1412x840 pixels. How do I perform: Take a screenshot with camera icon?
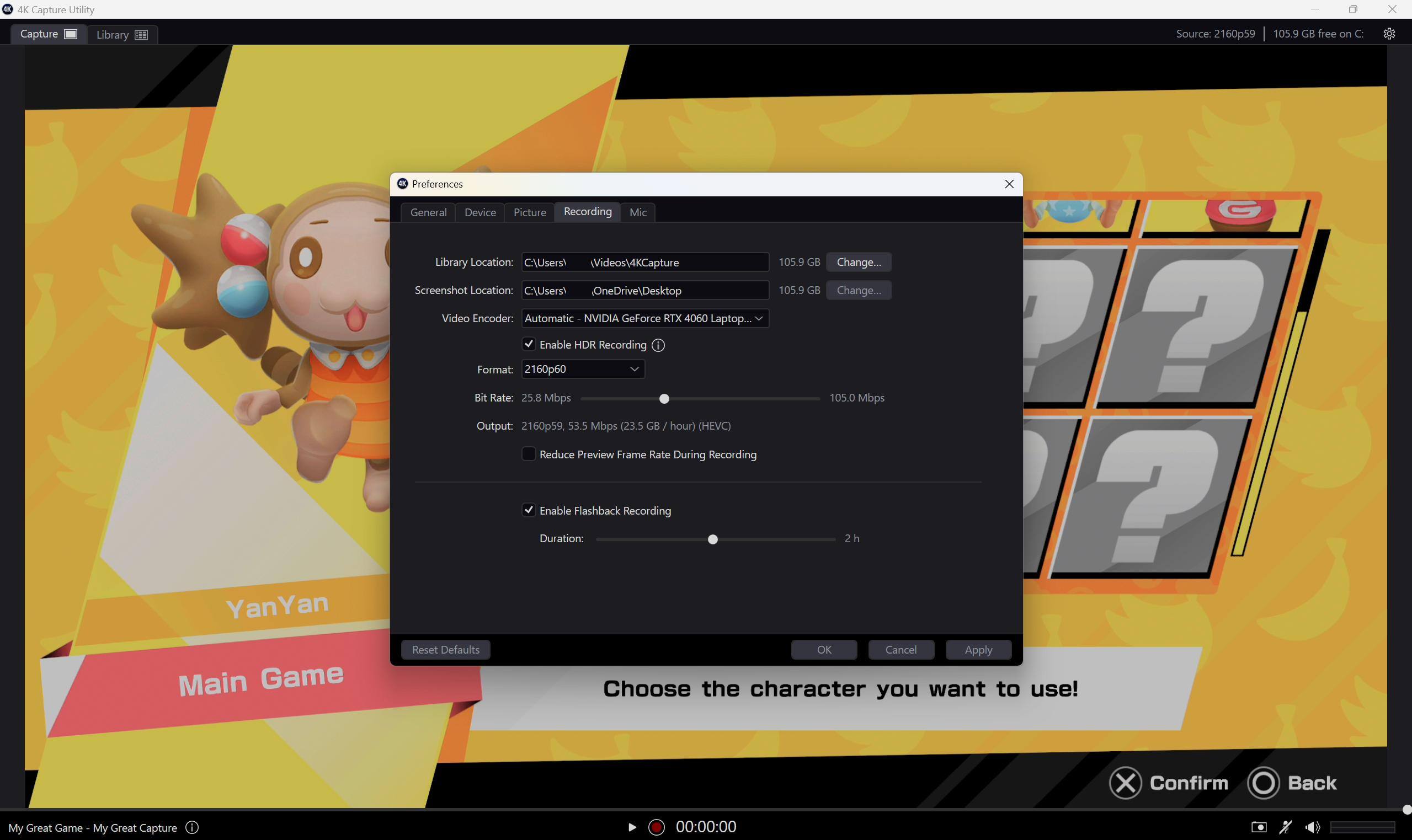click(x=1259, y=827)
